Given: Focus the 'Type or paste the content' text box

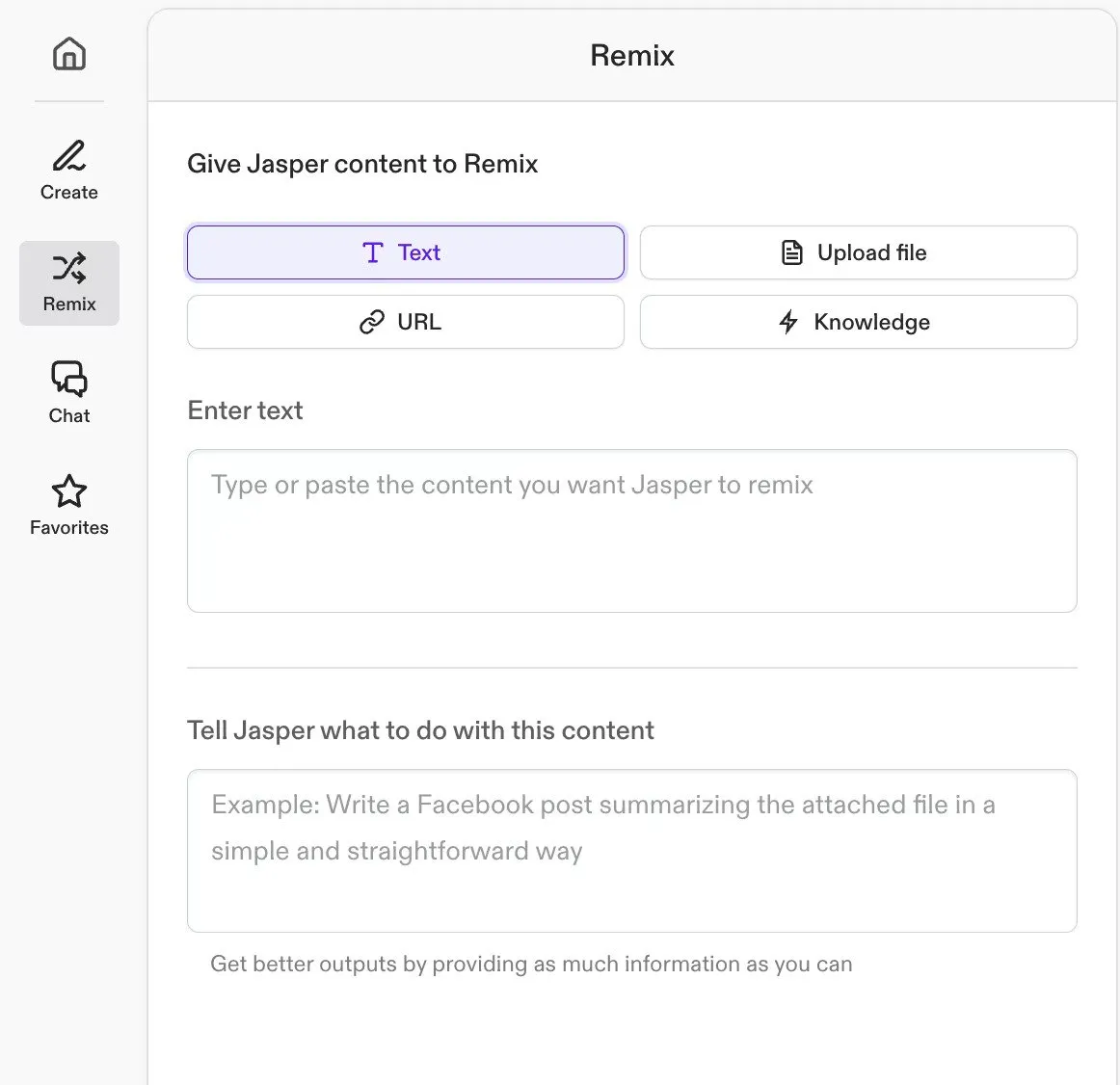Looking at the screenshot, I should [x=631, y=531].
